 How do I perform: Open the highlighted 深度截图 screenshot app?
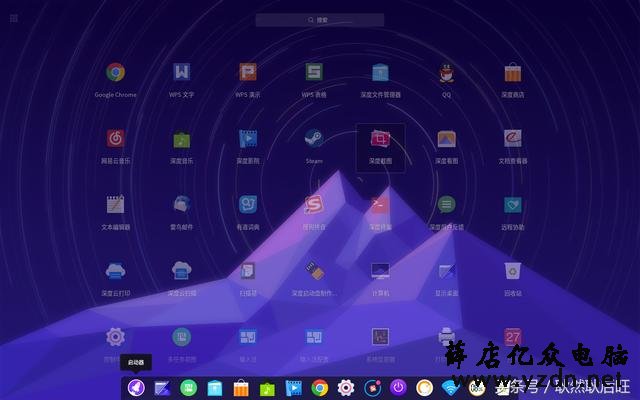click(380, 139)
